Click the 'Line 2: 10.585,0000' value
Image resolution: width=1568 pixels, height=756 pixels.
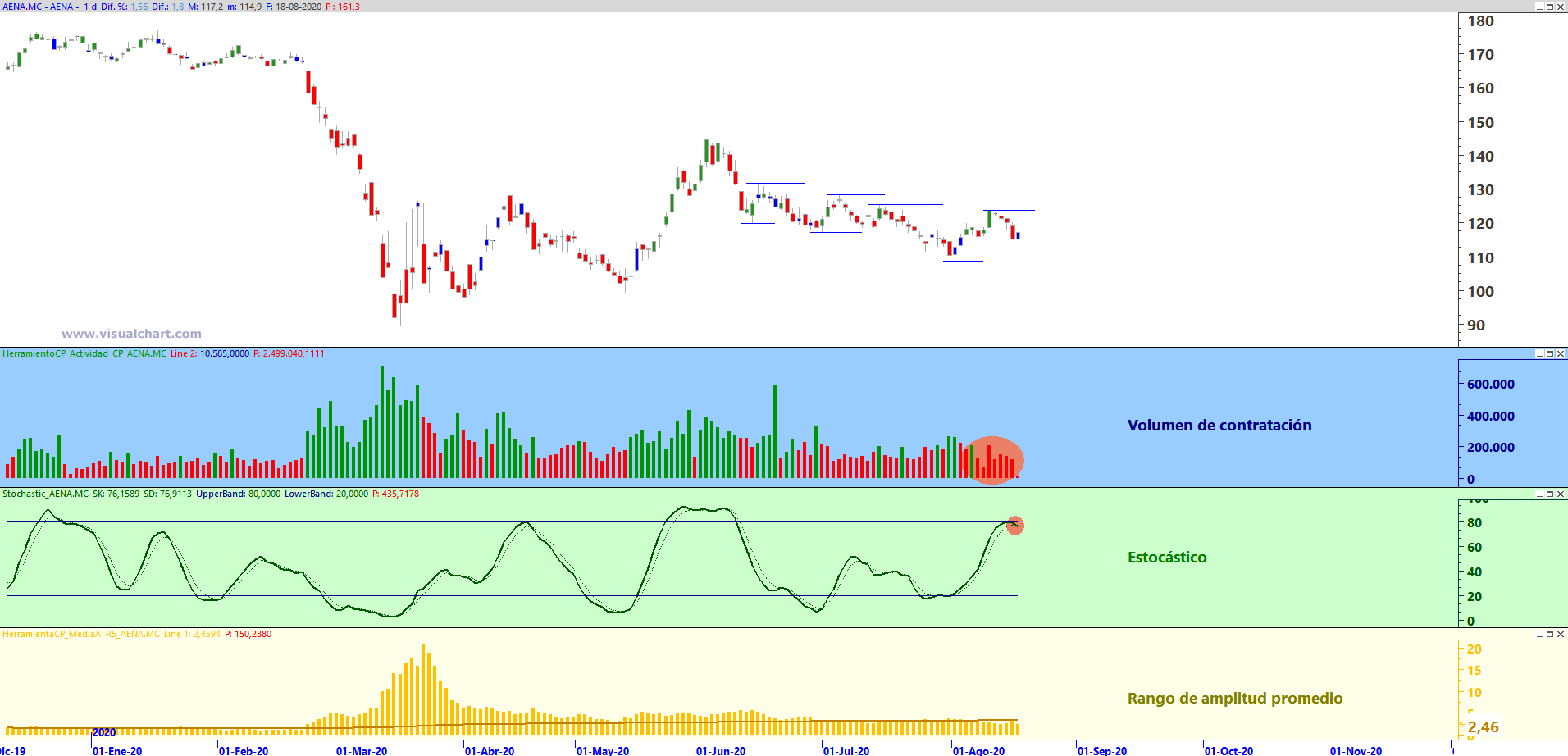click(210, 353)
